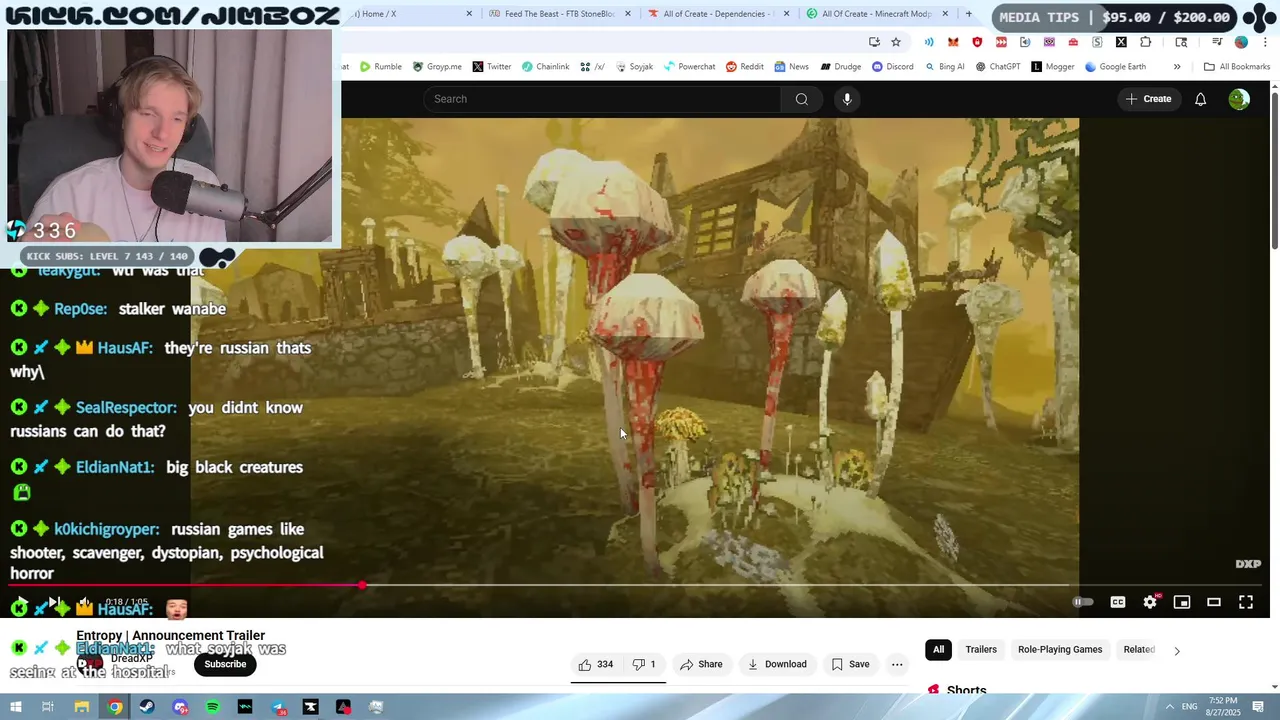Subscribe to the DreadXP channel

225,664
